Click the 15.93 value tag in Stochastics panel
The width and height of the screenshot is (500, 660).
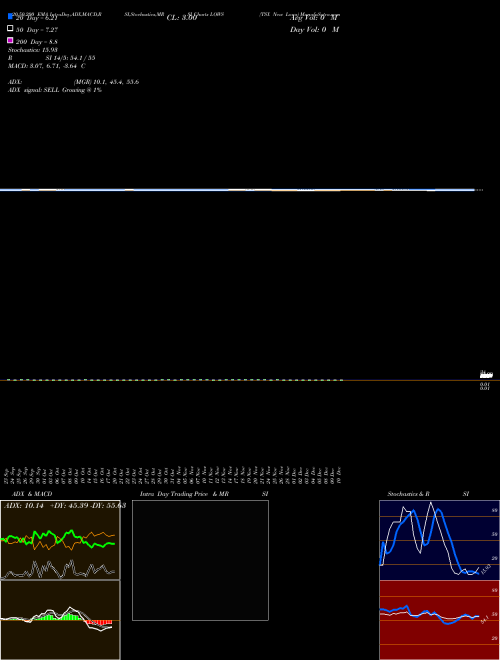point(484,571)
